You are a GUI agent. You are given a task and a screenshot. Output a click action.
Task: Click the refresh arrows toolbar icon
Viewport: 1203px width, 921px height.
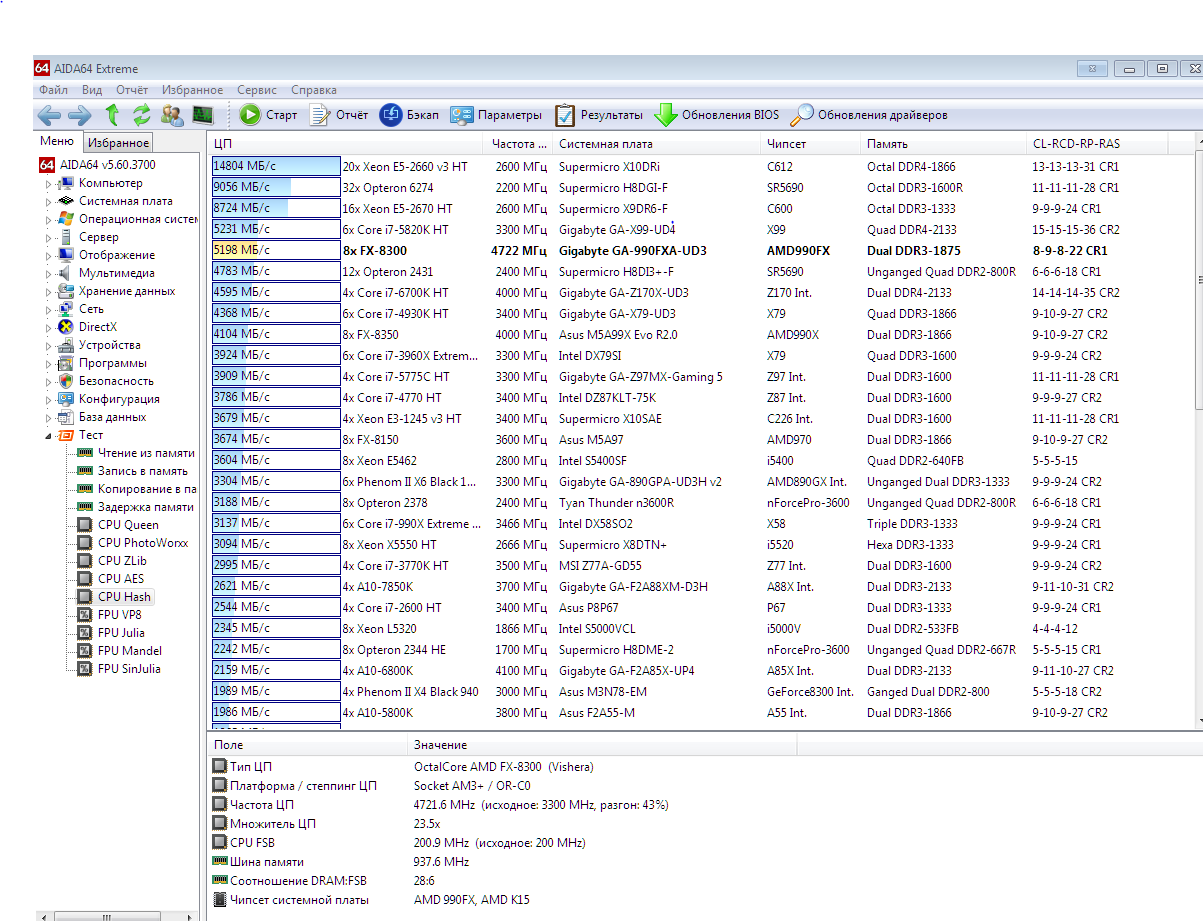point(142,115)
